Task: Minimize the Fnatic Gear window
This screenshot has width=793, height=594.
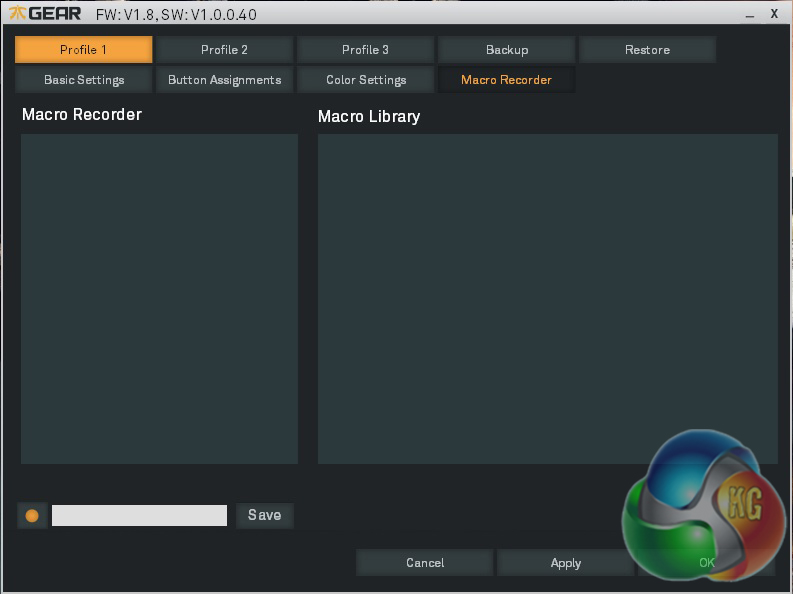Action: (749, 16)
